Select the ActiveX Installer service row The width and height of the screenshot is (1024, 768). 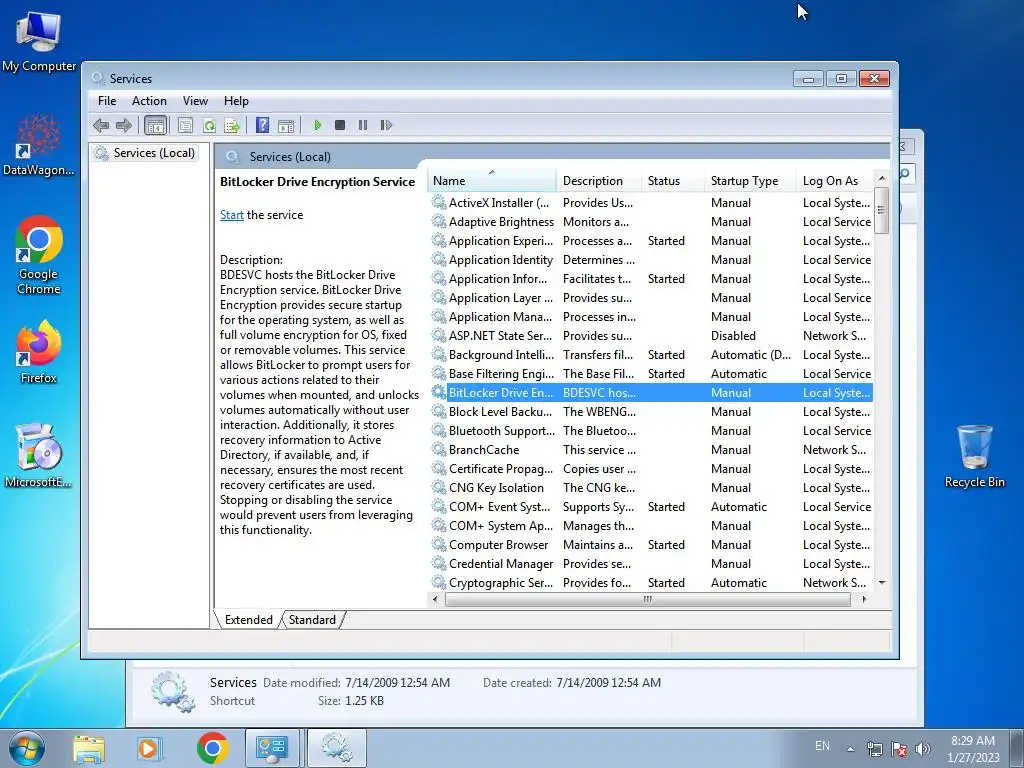coord(651,203)
